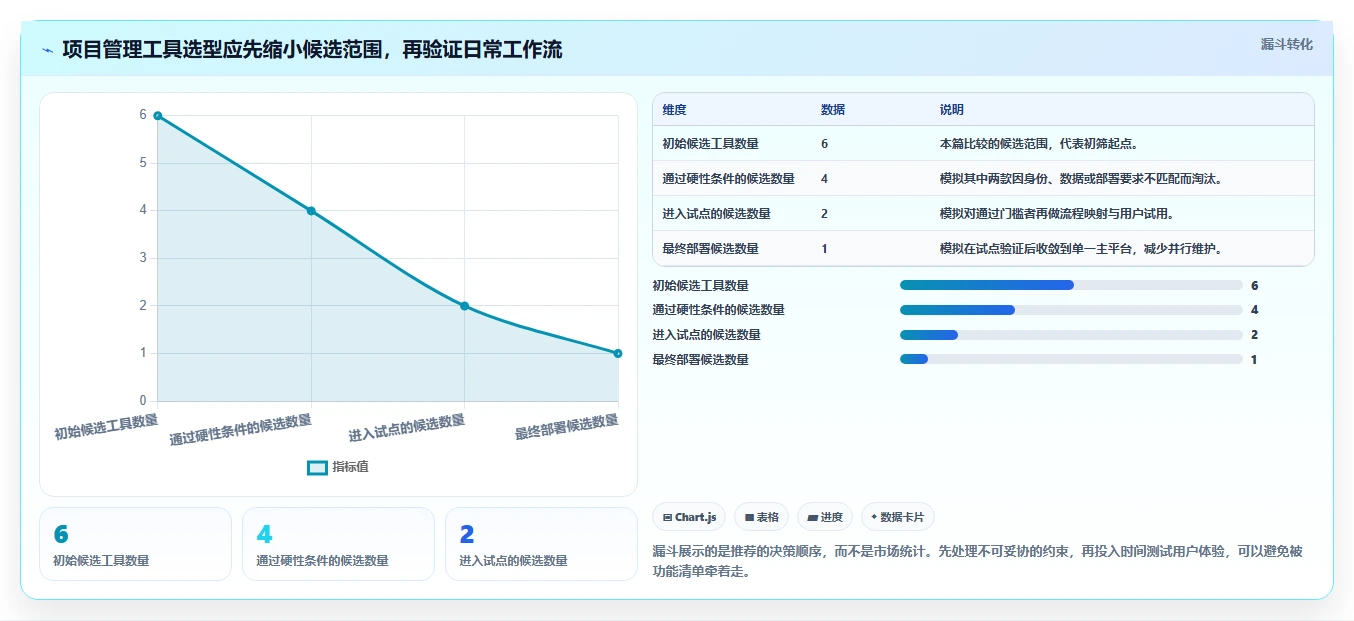The height and width of the screenshot is (621, 1354).
Task: Click the 数据卡片 chip
Action: [898, 517]
